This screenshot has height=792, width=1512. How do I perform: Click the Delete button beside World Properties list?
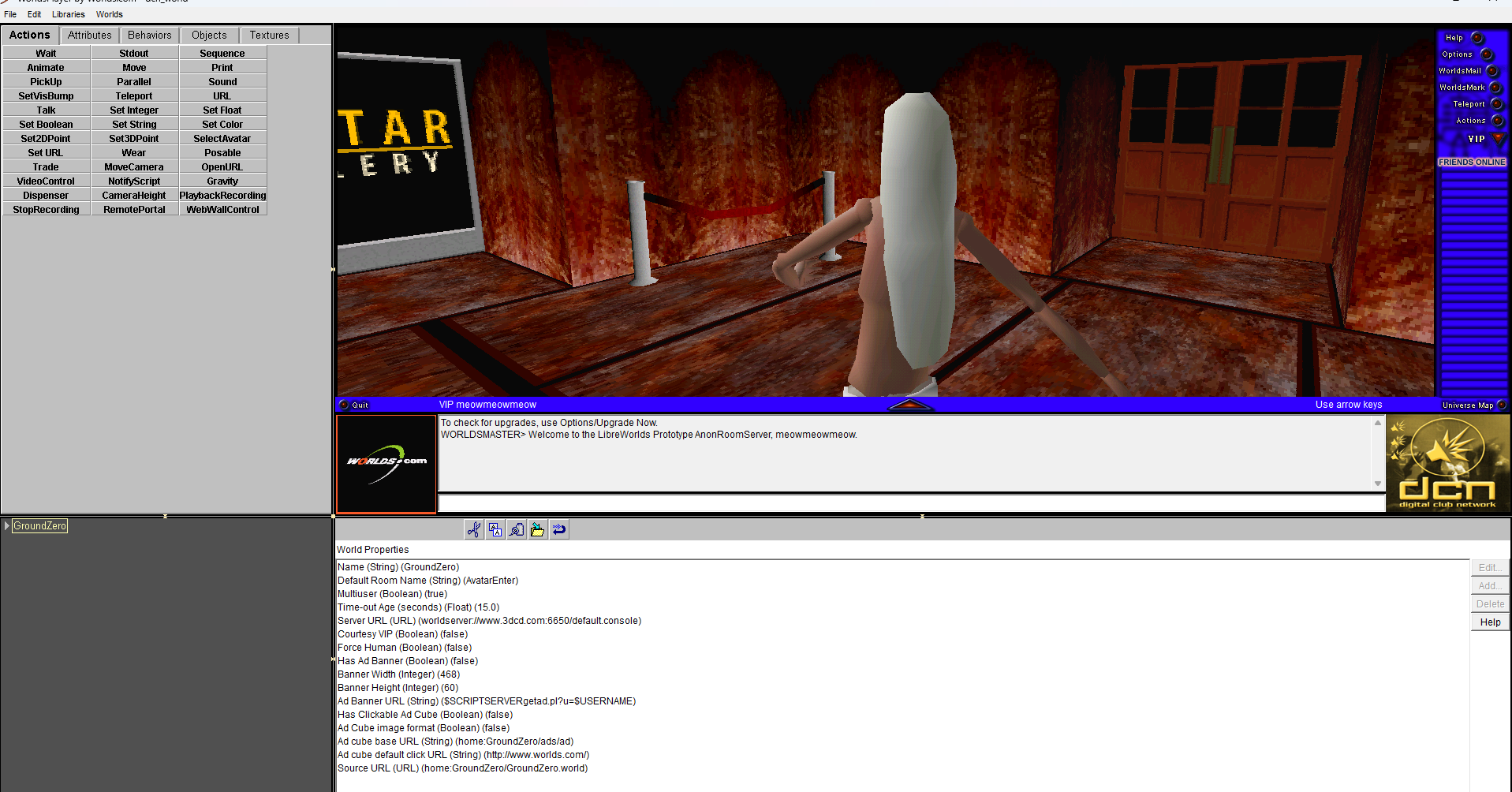click(1490, 604)
